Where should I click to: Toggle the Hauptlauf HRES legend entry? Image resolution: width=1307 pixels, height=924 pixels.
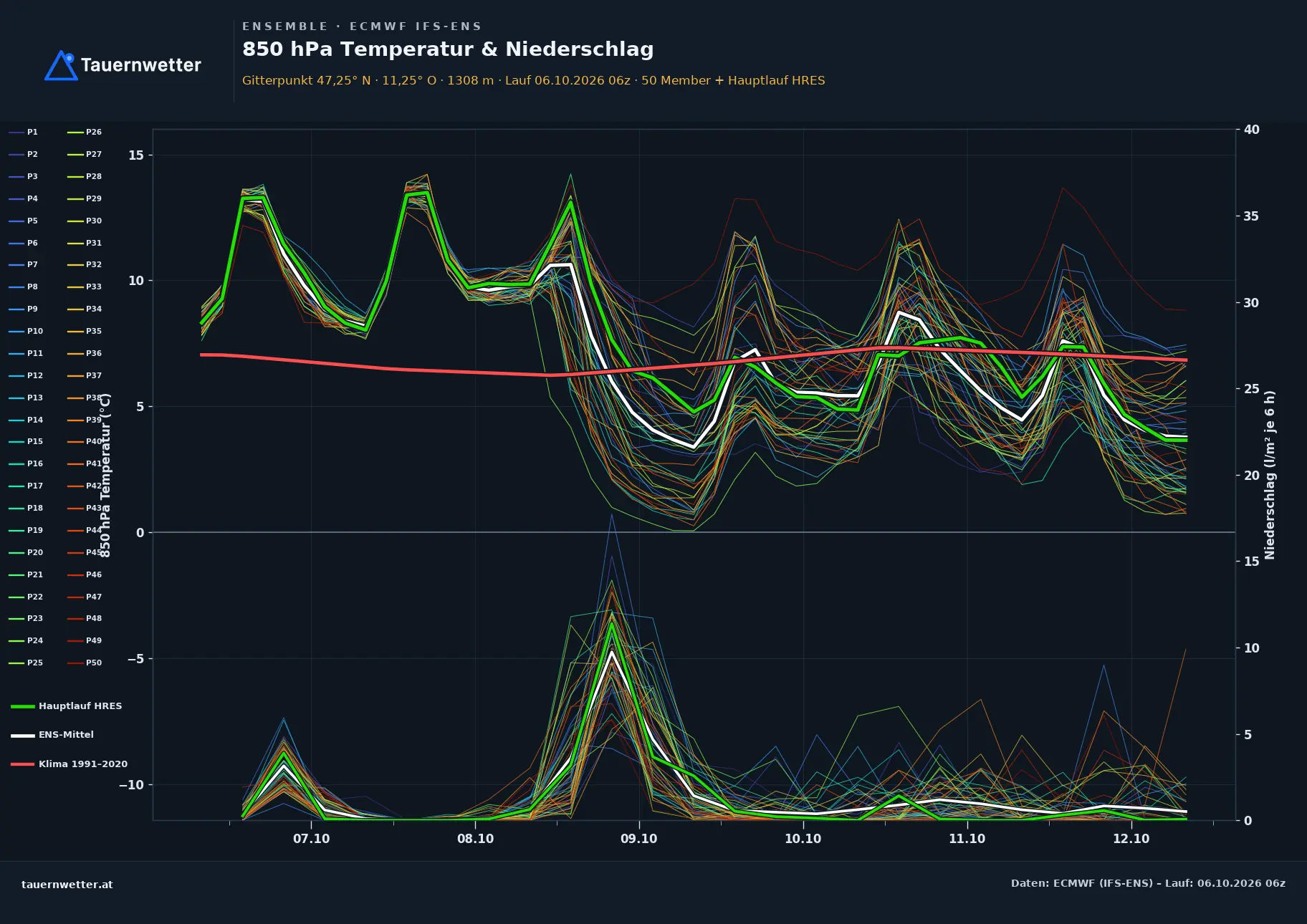coord(67,706)
